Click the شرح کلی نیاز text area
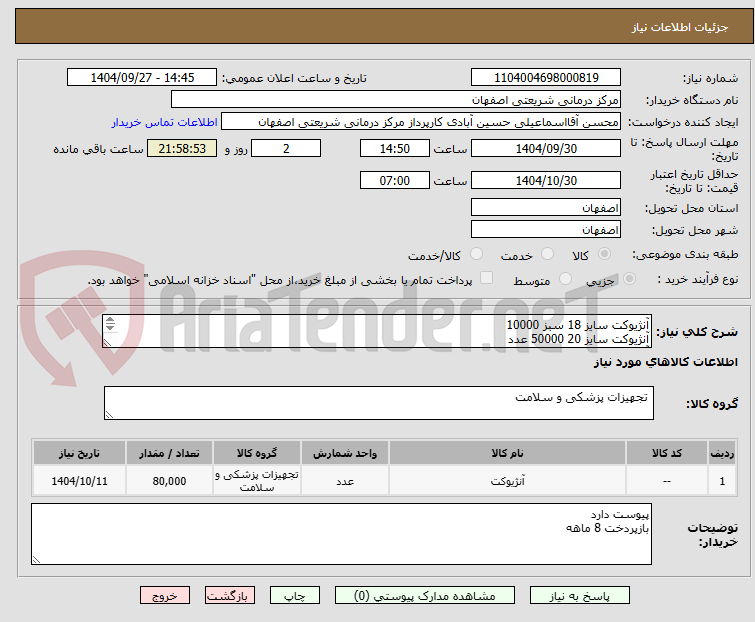 click(x=376, y=331)
